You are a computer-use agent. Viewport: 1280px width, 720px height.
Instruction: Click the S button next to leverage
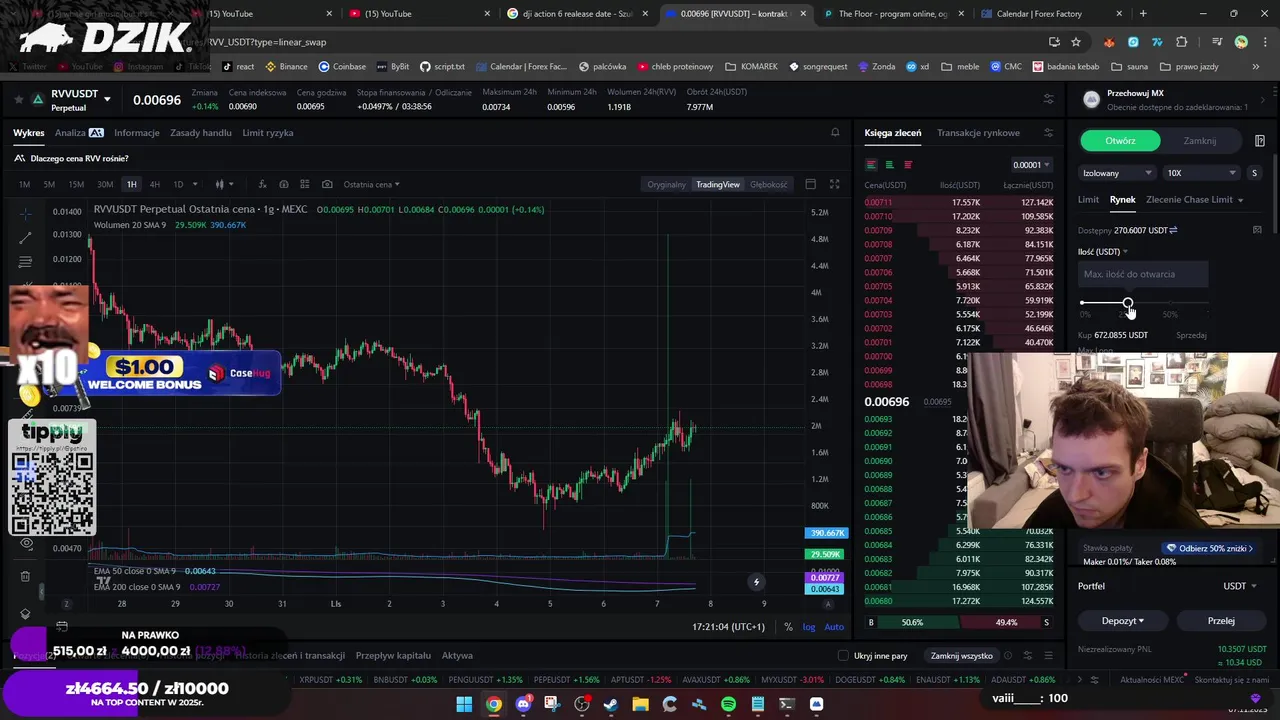point(1254,173)
